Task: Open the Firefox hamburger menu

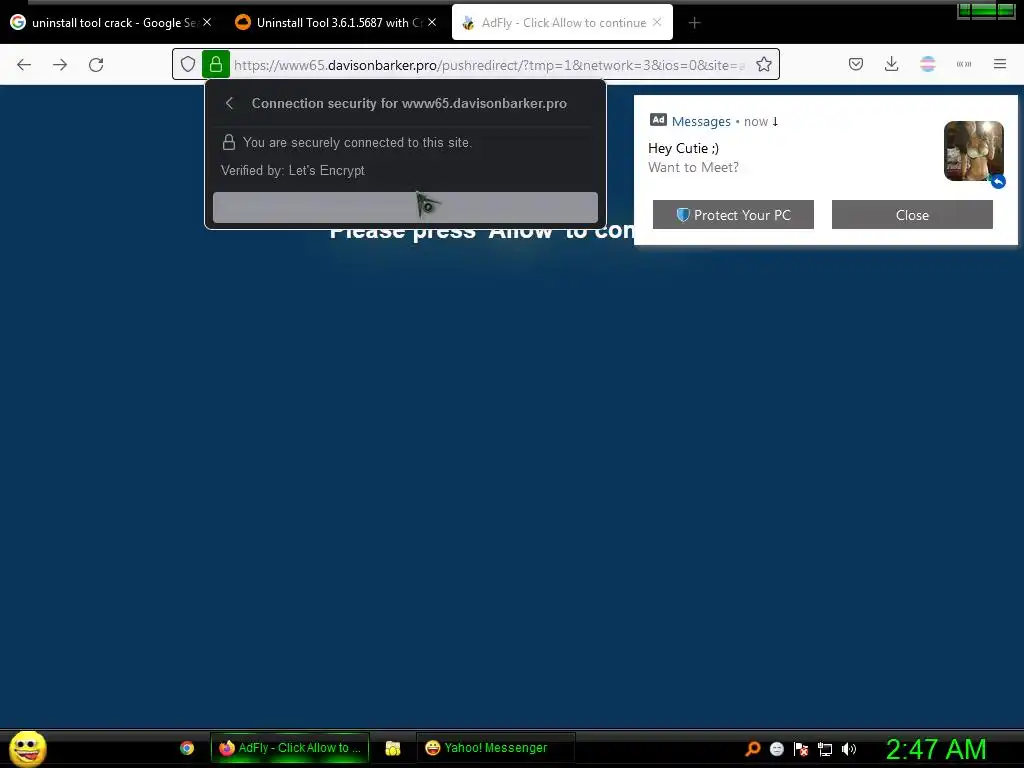Action: (x=1000, y=64)
